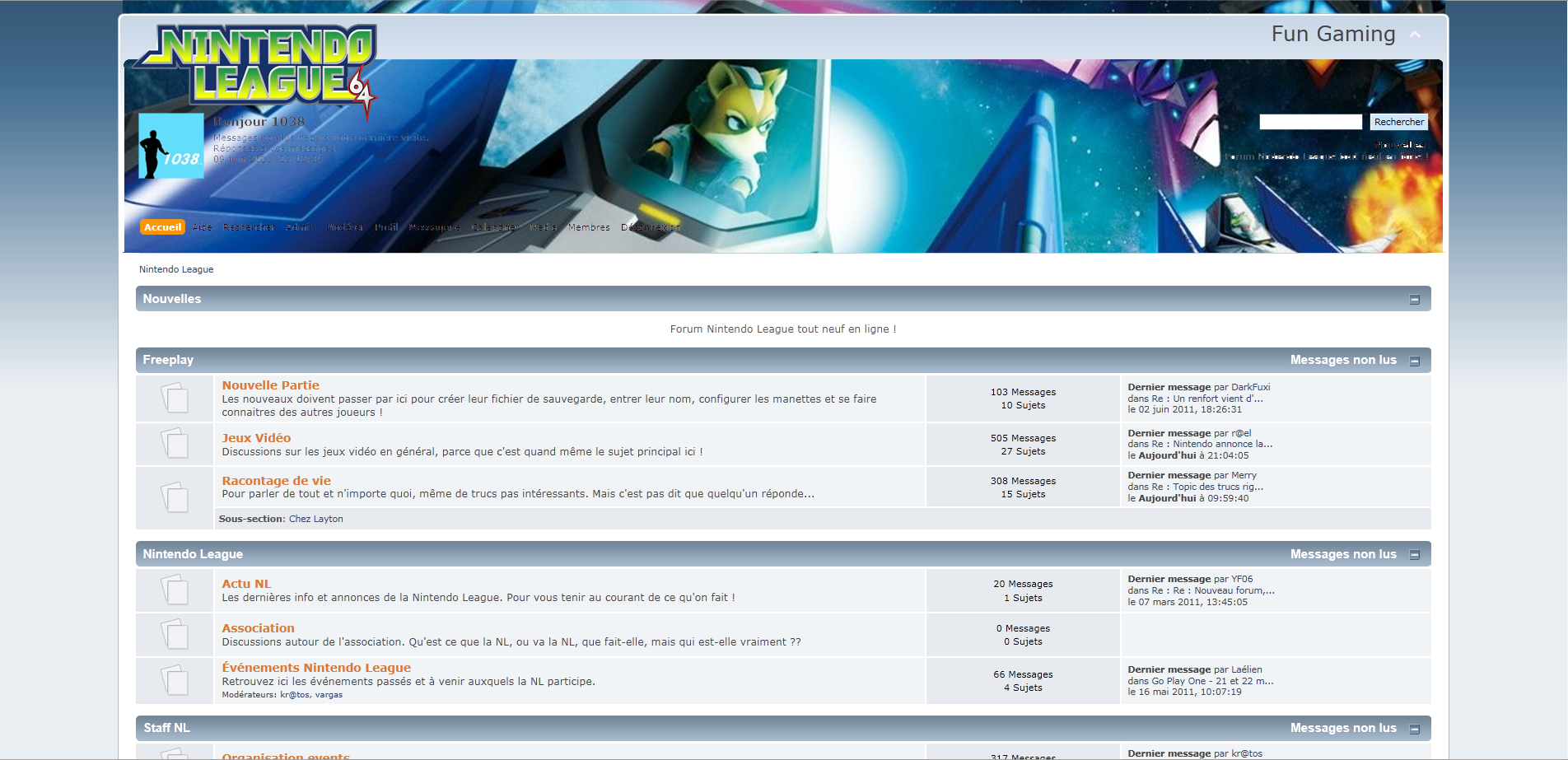Open the Événements Nintendo League board
1568x760 pixels.
click(316, 668)
